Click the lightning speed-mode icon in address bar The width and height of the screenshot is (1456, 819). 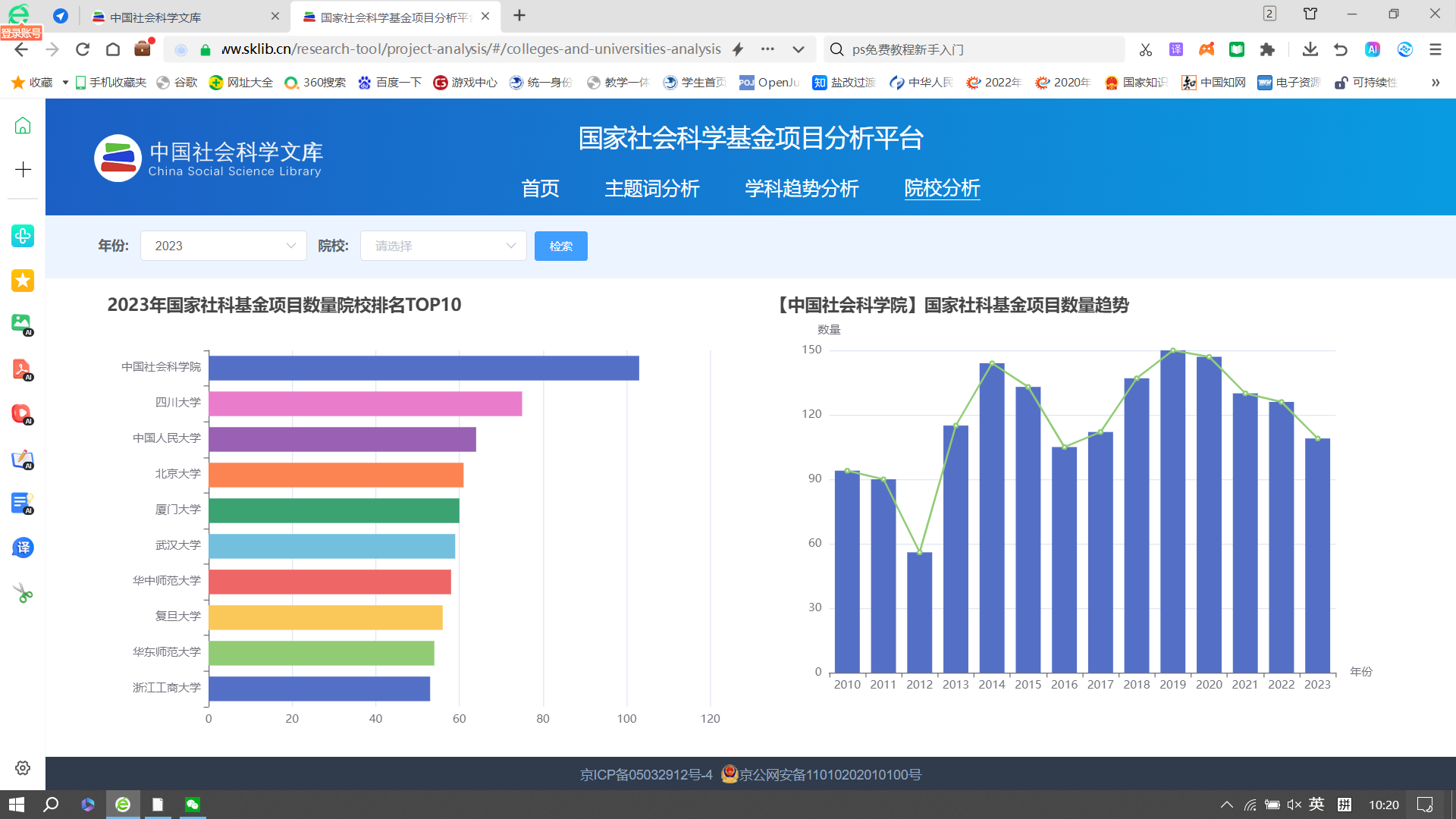[738, 49]
